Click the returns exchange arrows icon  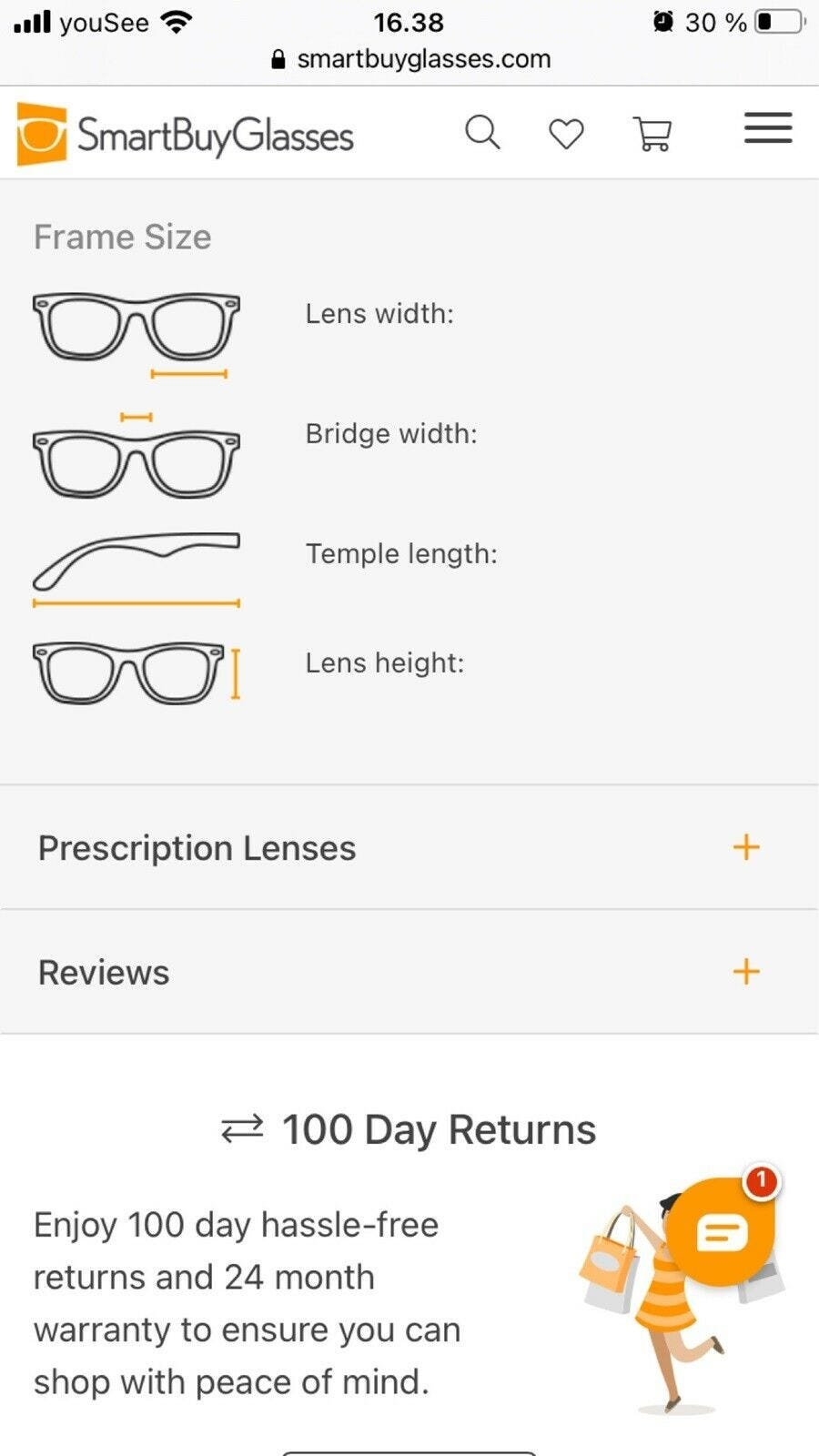(242, 1129)
